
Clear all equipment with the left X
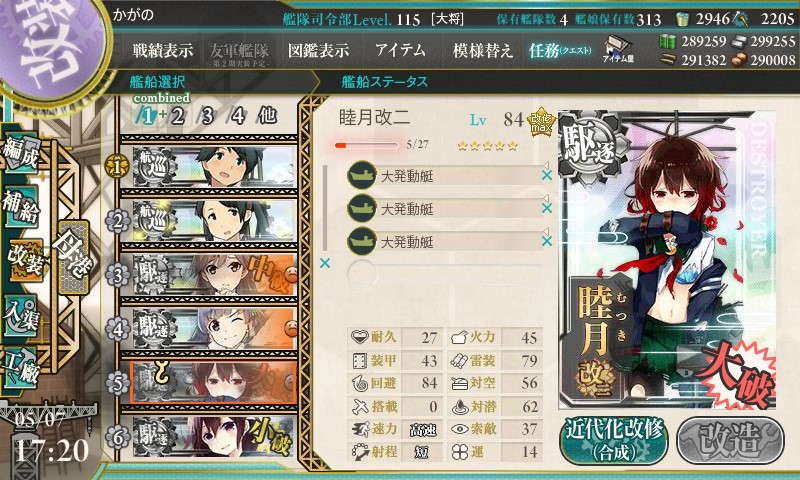pyautogui.click(x=324, y=263)
